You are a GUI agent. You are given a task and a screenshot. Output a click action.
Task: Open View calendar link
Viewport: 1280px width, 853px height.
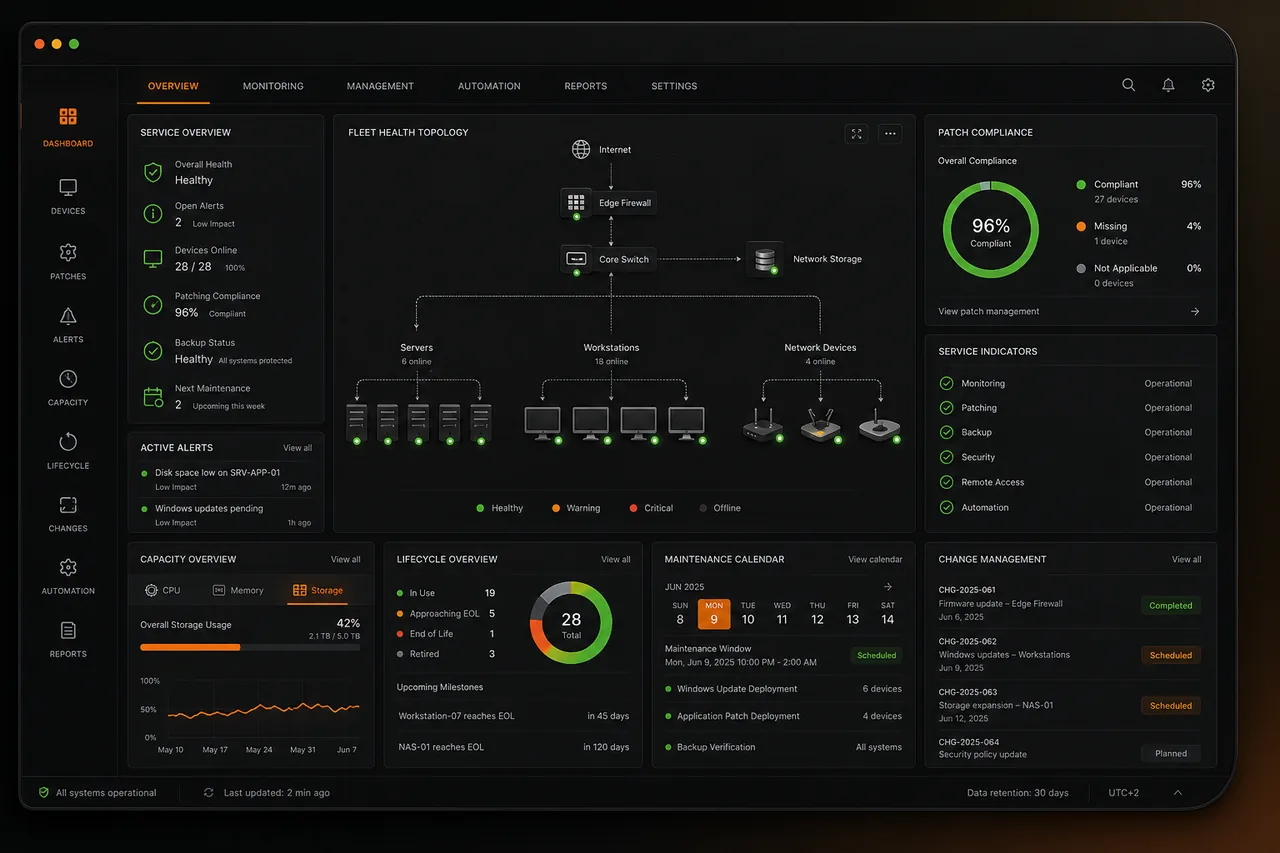tap(875, 559)
